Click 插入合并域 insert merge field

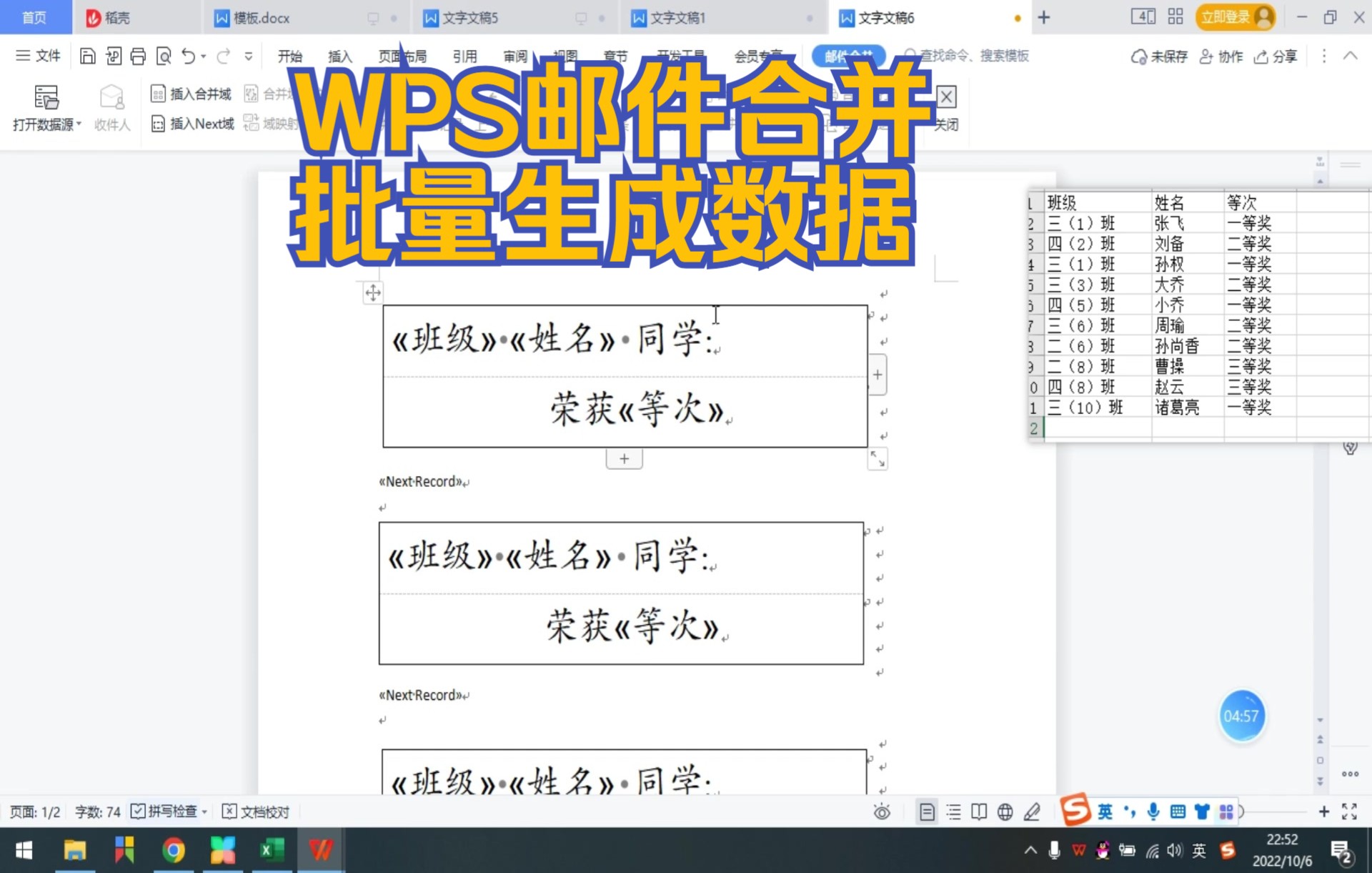pos(191,94)
